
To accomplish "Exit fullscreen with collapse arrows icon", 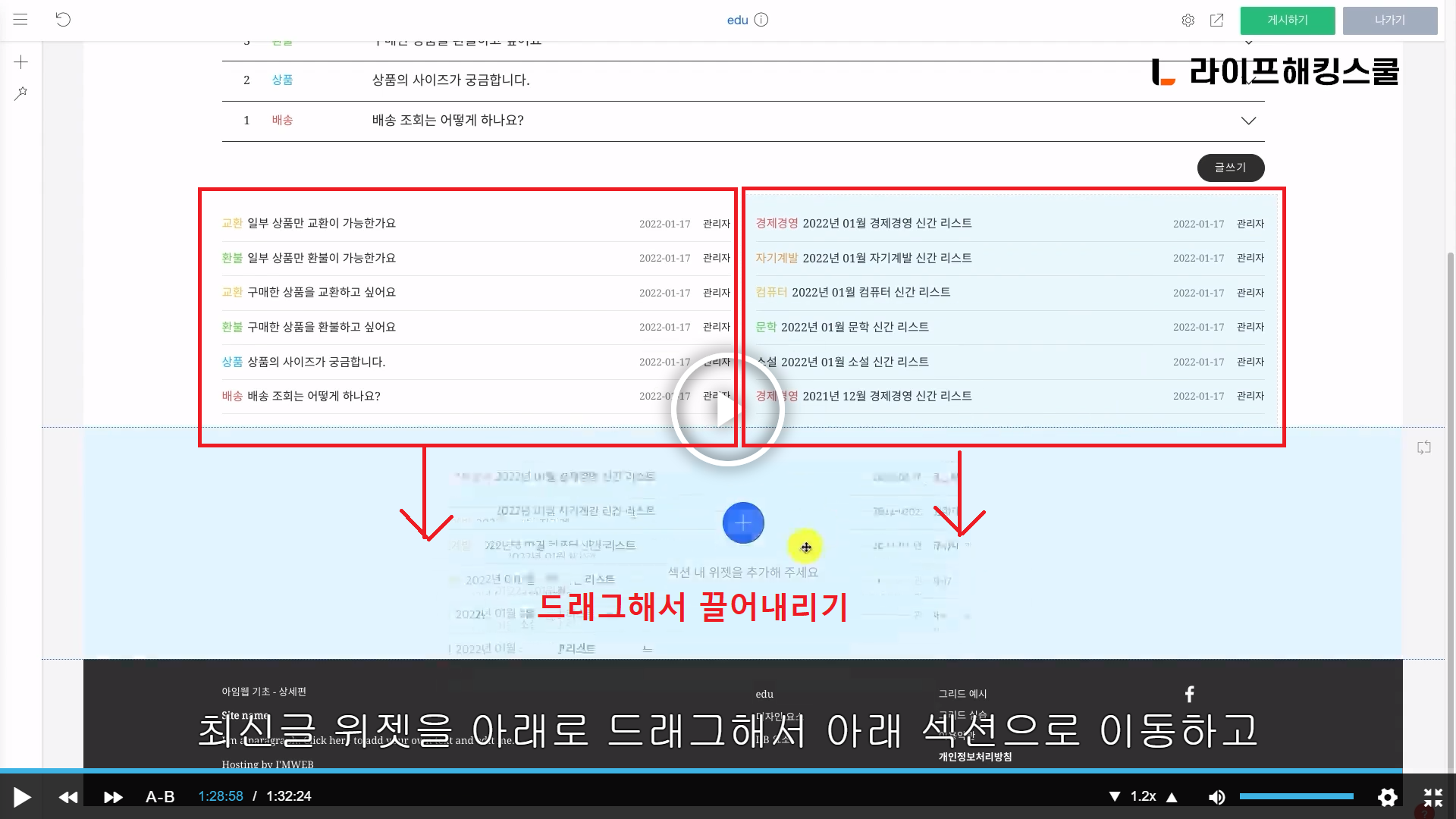I will [1432, 797].
